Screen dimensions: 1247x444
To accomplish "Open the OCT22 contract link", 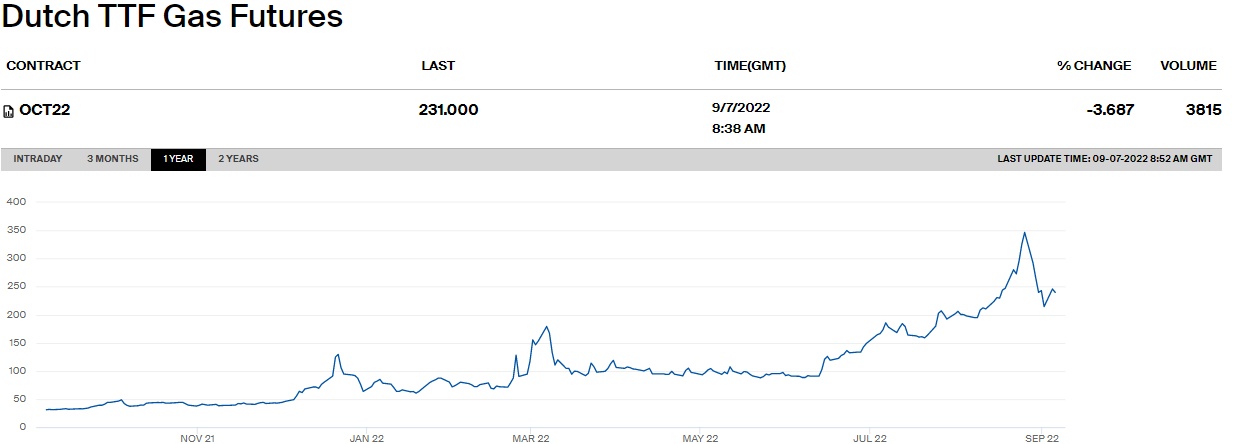I will click(x=44, y=110).
